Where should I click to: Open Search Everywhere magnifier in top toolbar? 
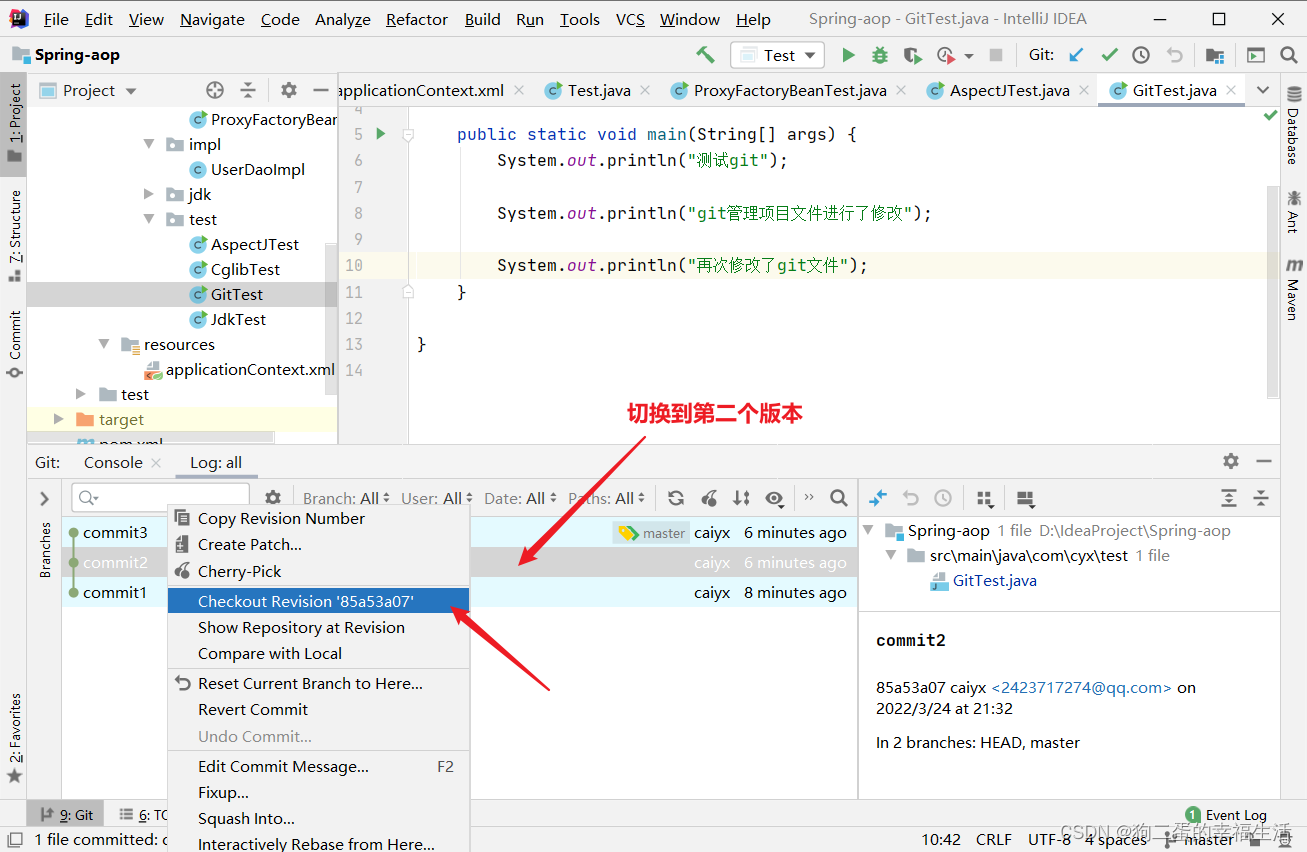1289,55
